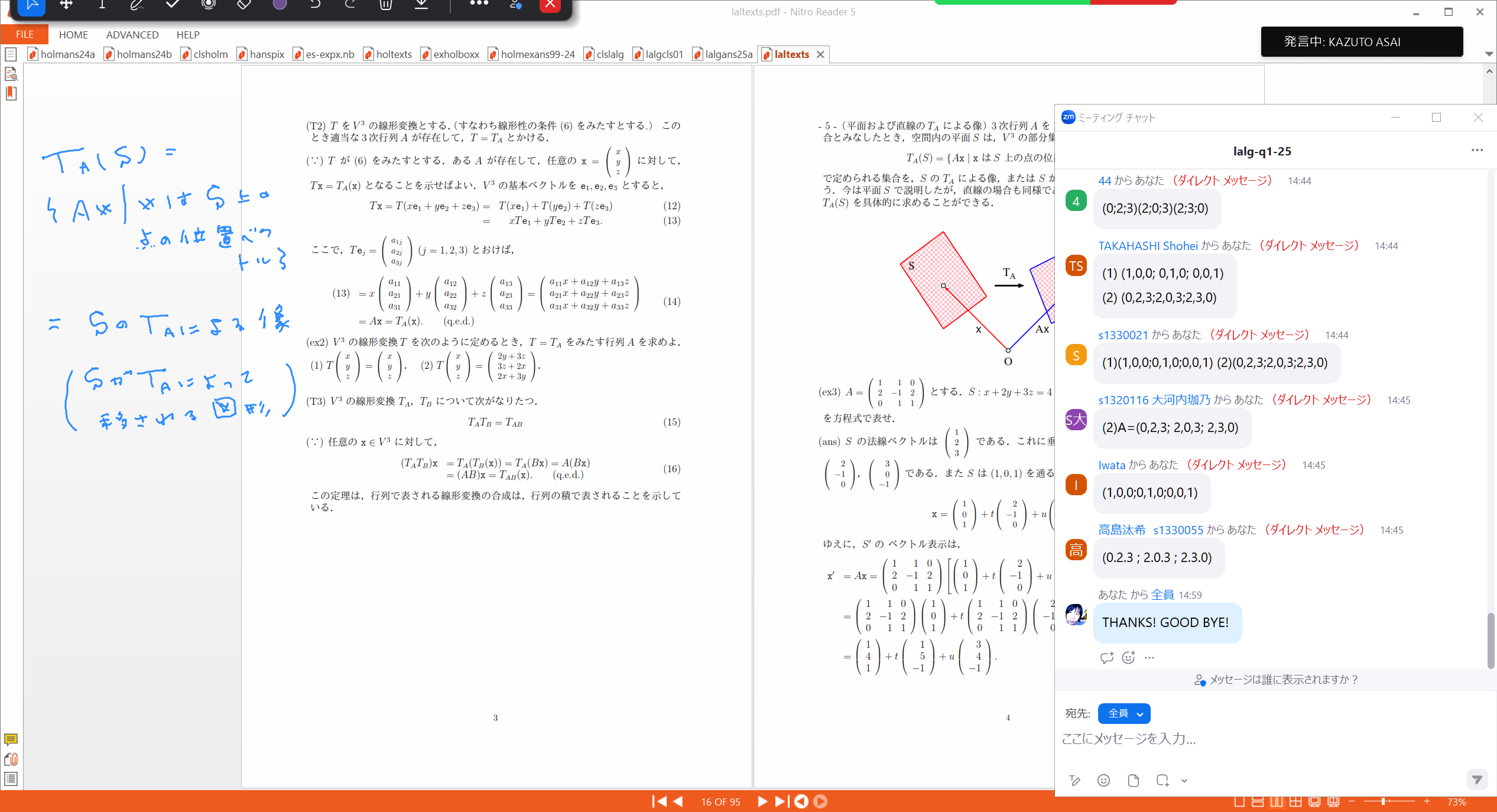The width and height of the screenshot is (1497, 812).
Task: Switch to single page view
Action: click(x=1239, y=802)
